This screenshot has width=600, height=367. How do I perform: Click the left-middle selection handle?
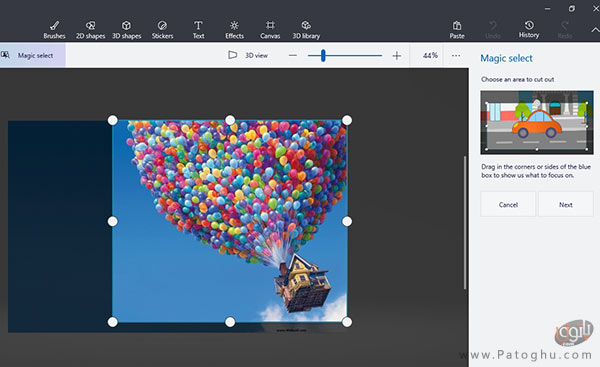[x=112, y=221]
